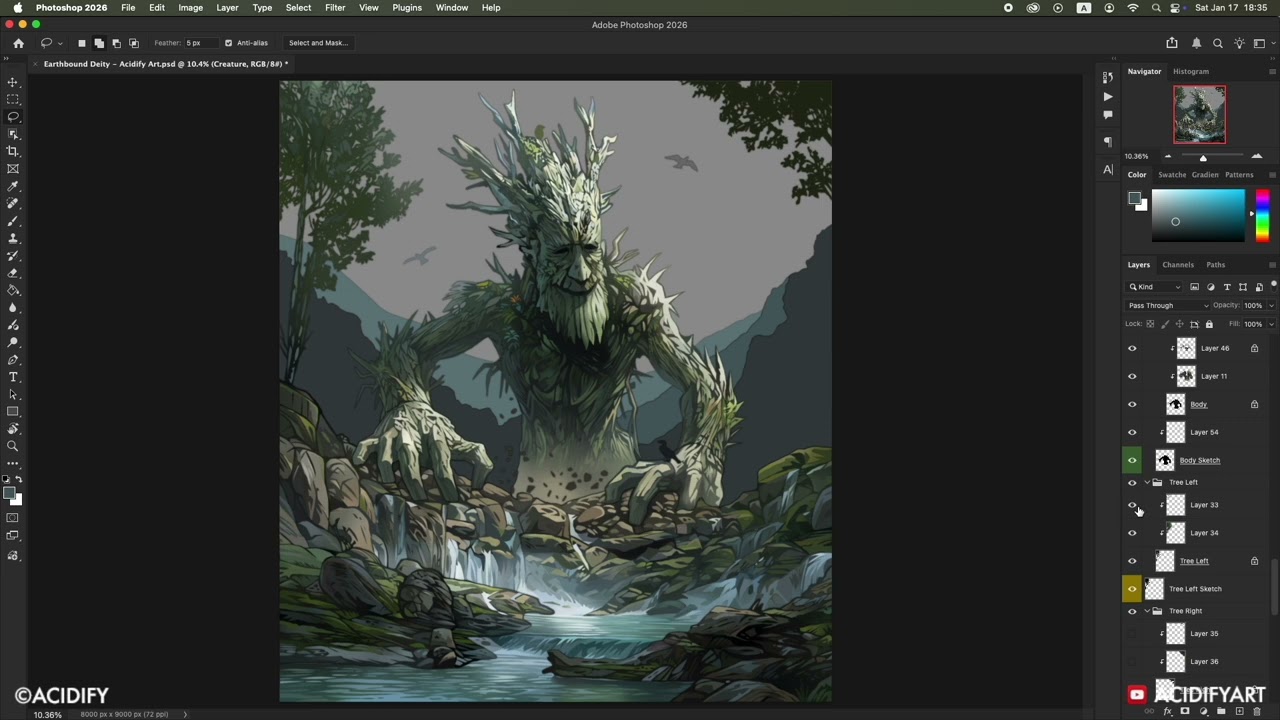Collapse the Tree Right group
The image size is (1280, 720).
point(1147,611)
